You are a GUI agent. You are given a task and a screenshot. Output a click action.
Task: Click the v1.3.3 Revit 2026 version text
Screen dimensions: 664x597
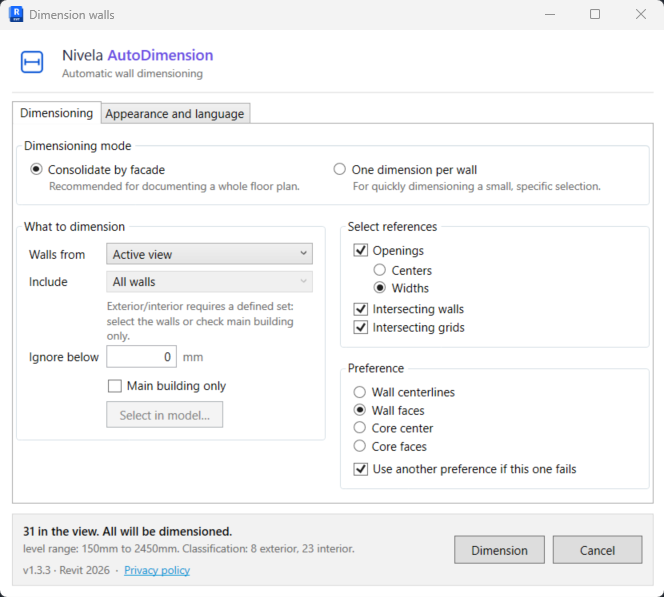click(x=66, y=570)
